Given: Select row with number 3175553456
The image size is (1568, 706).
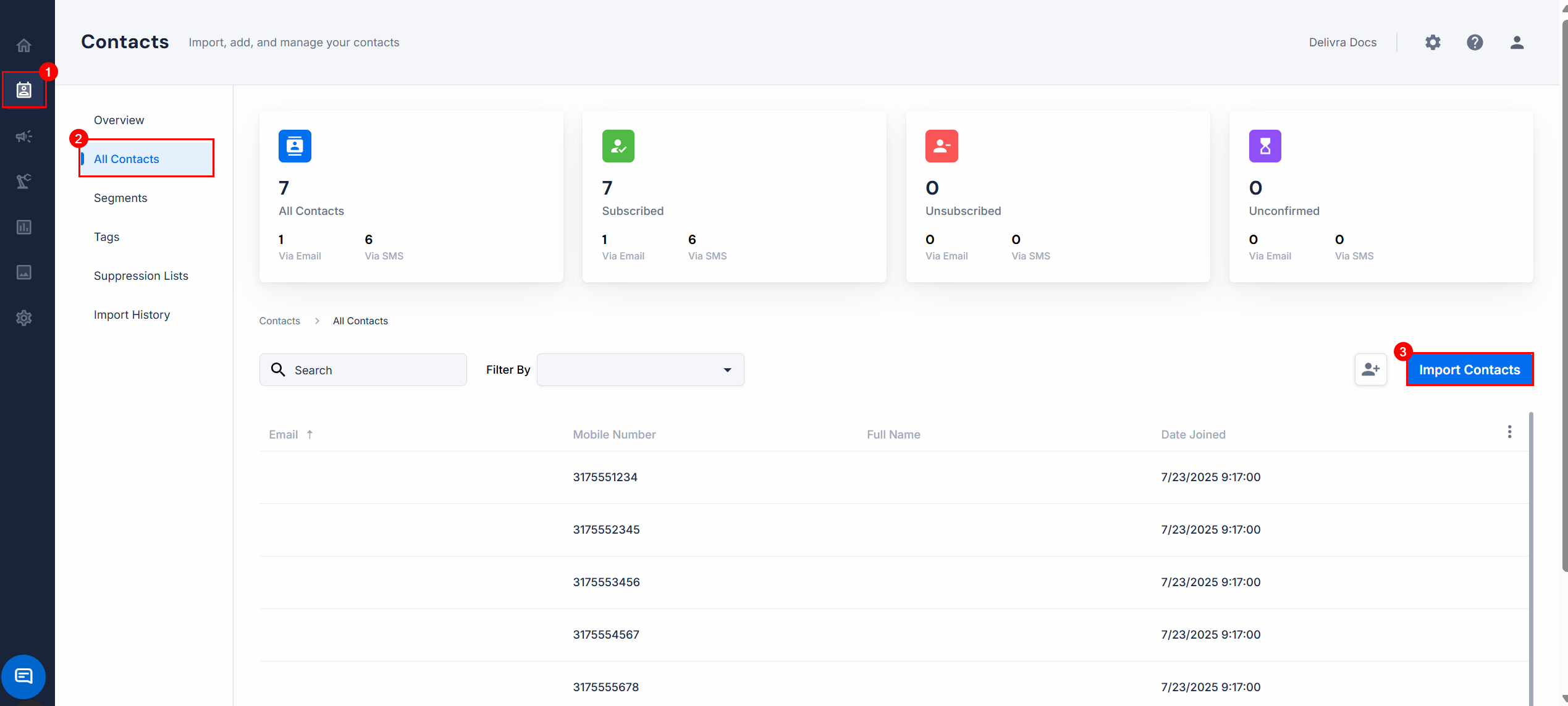Looking at the screenshot, I should tap(893, 582).
